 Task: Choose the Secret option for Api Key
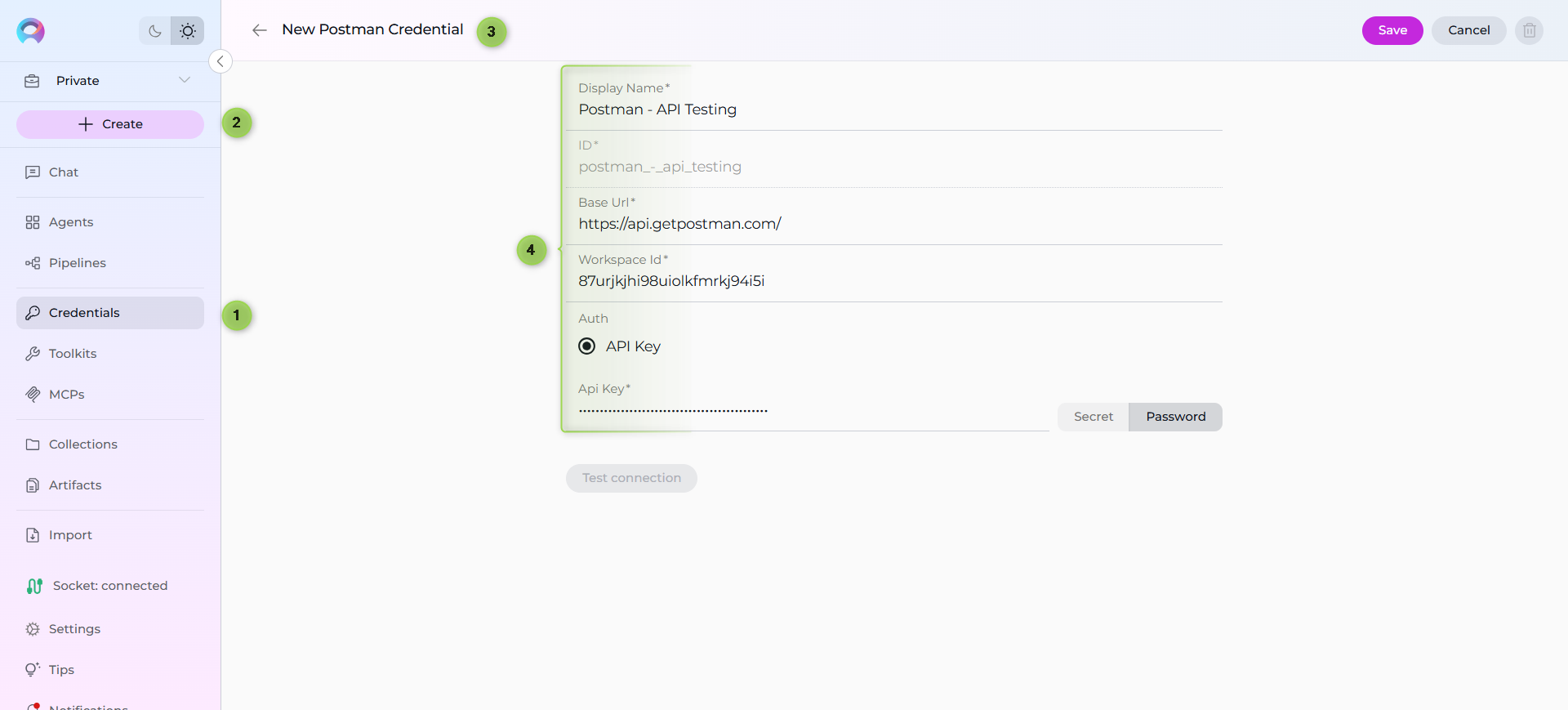pyautogui.click(x=1093, y=417)
